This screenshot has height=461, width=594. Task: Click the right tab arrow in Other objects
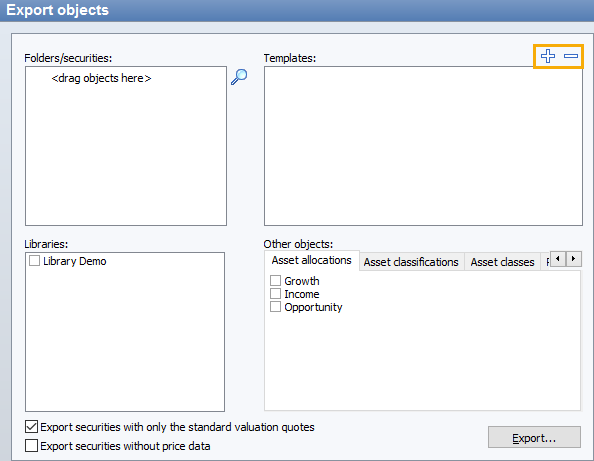[x=573, y=259]
